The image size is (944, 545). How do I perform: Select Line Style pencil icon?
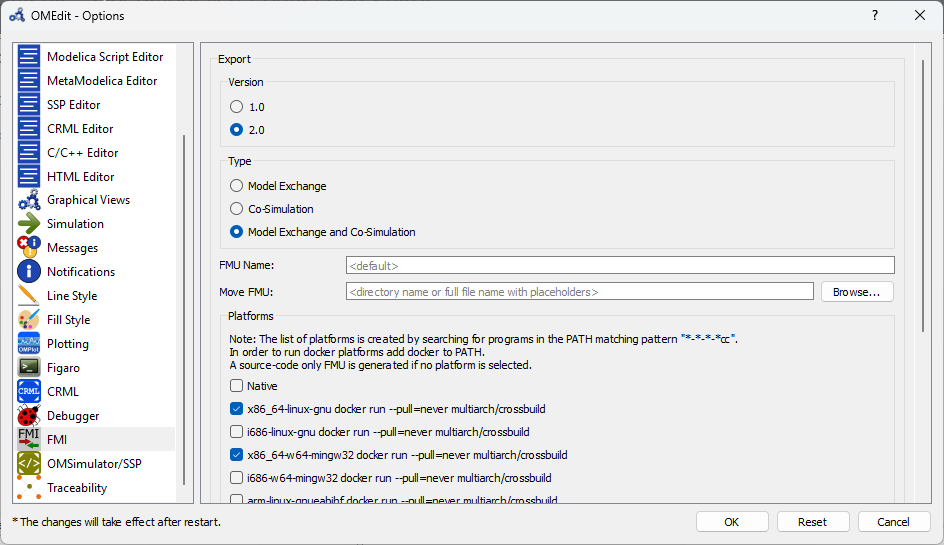(x=28, y=296)
